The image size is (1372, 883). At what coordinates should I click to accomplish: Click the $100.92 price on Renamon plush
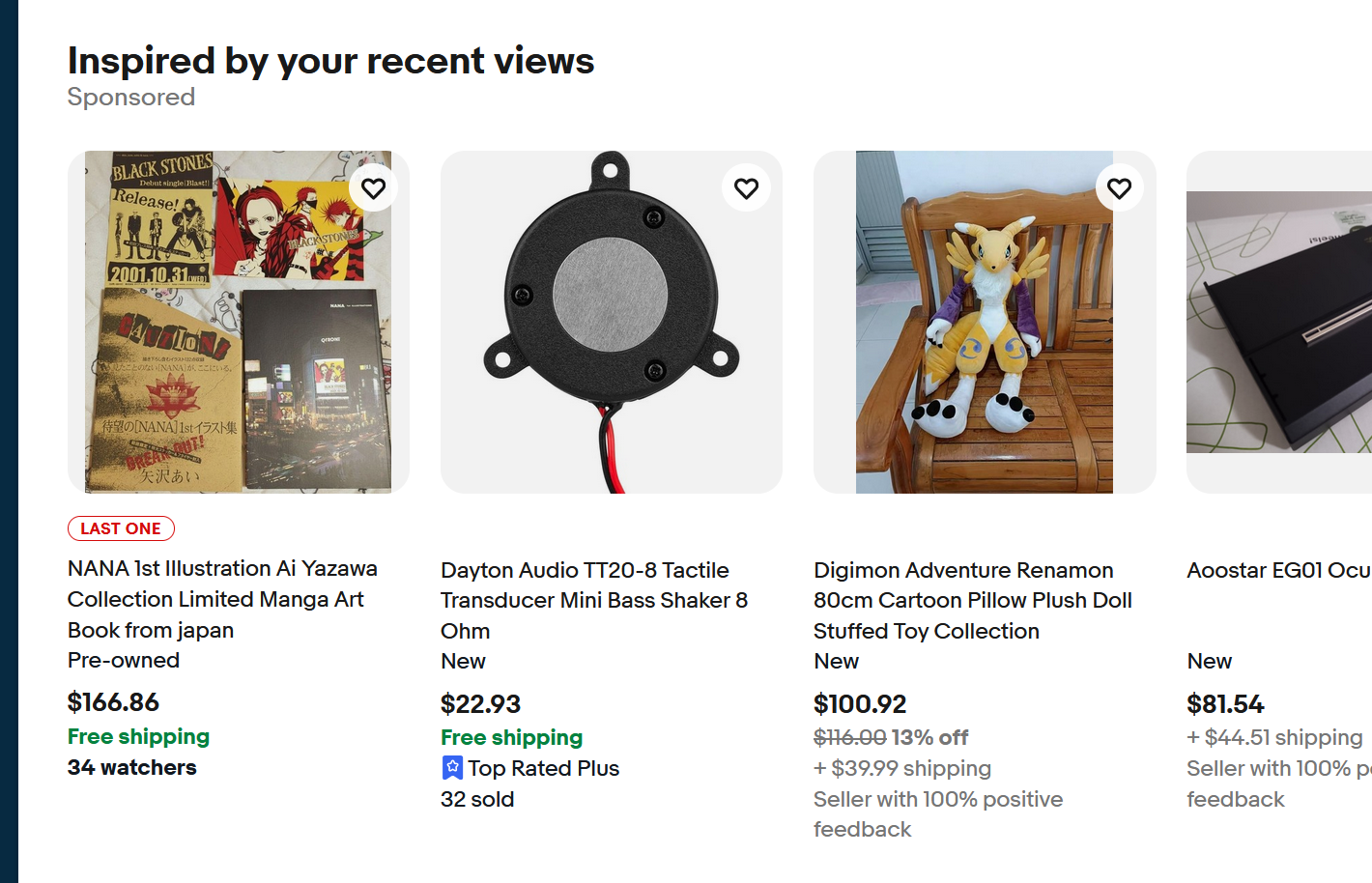pyautogui.click(x=860, y=704)
